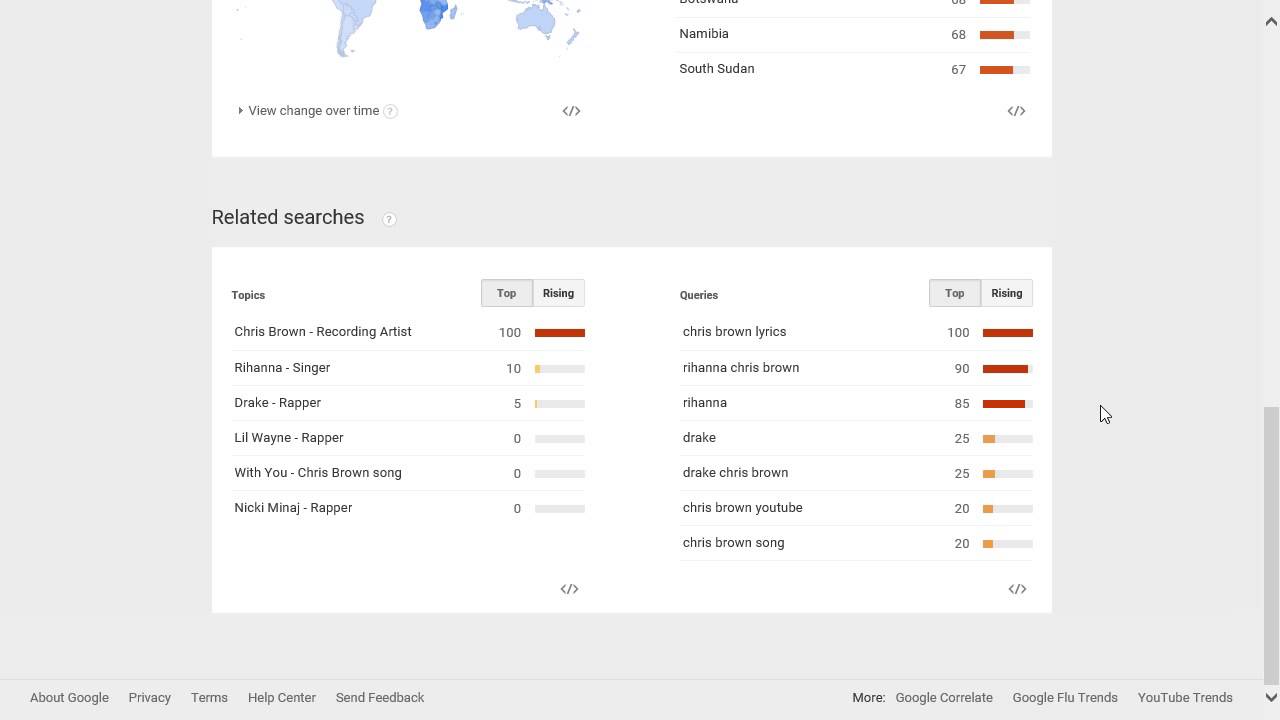Open About Google footer link

click(69, 698)
